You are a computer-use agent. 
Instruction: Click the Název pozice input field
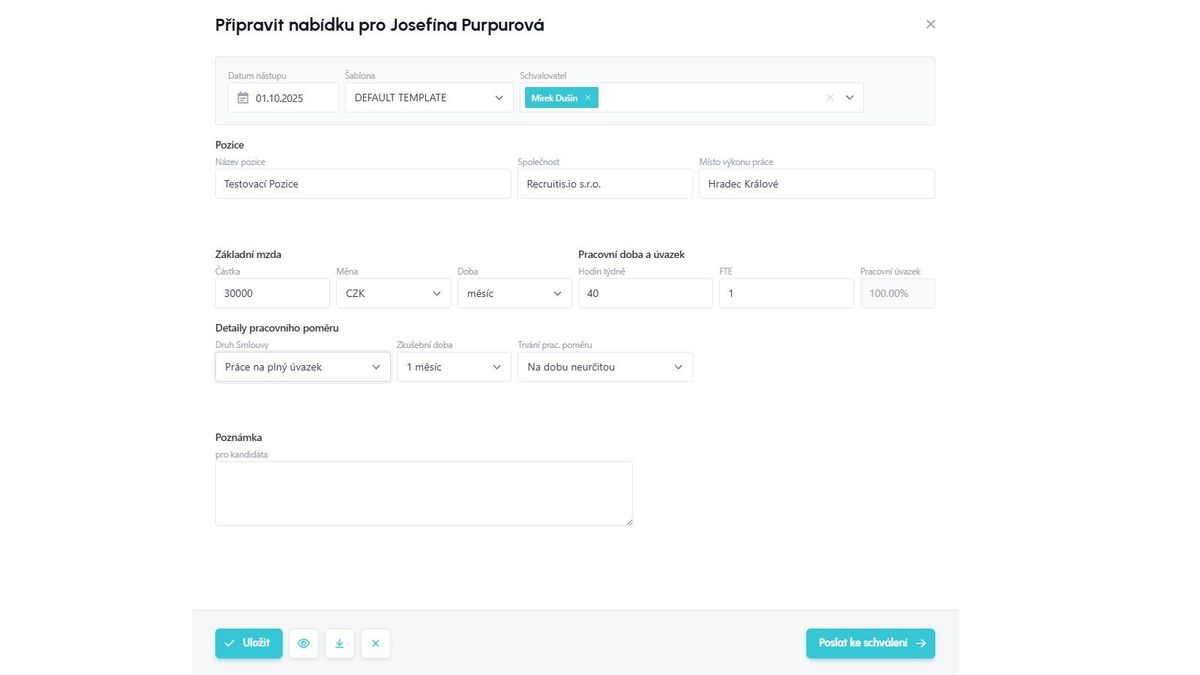tap(362, 184)
